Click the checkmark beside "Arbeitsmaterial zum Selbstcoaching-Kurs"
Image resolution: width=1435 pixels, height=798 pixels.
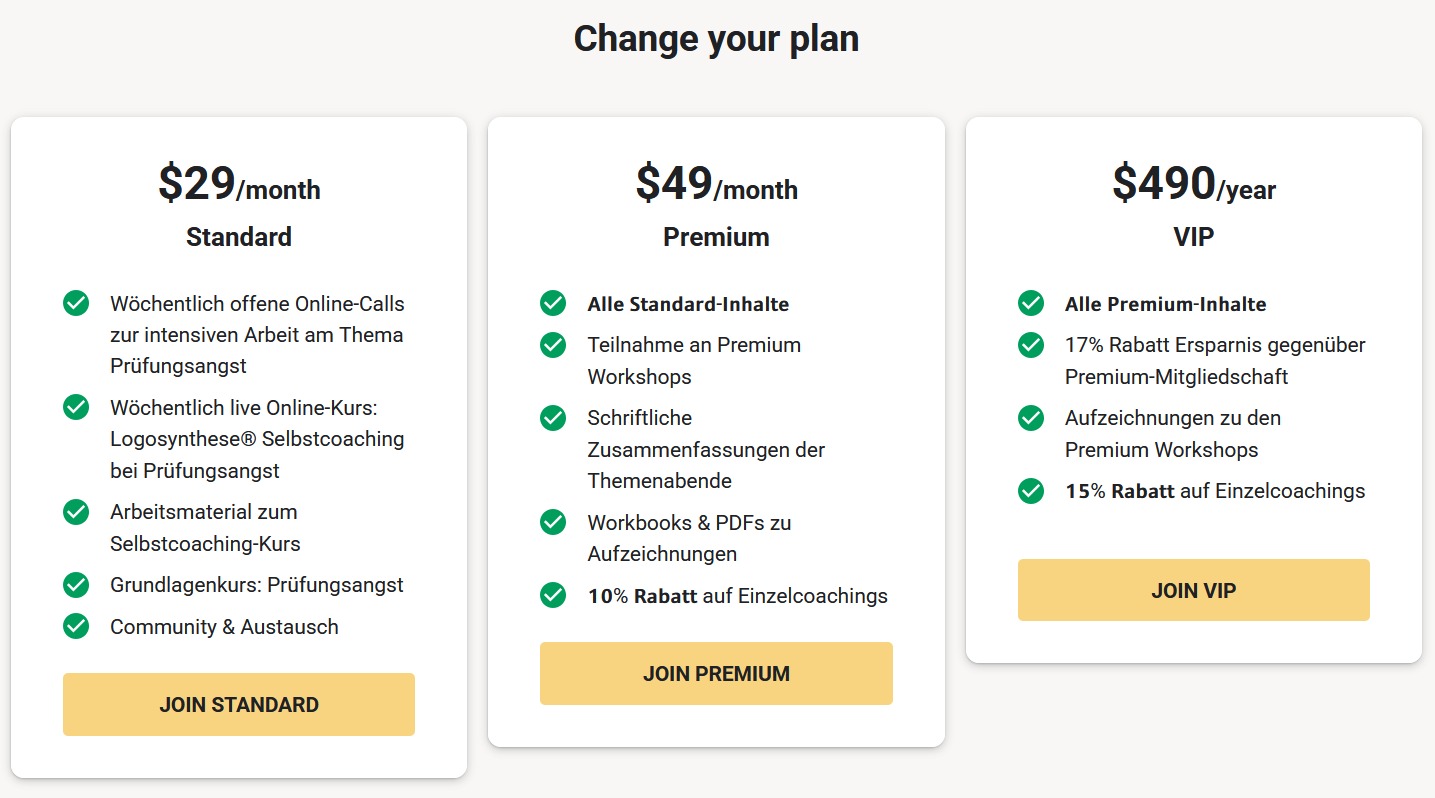click(76, 512)
